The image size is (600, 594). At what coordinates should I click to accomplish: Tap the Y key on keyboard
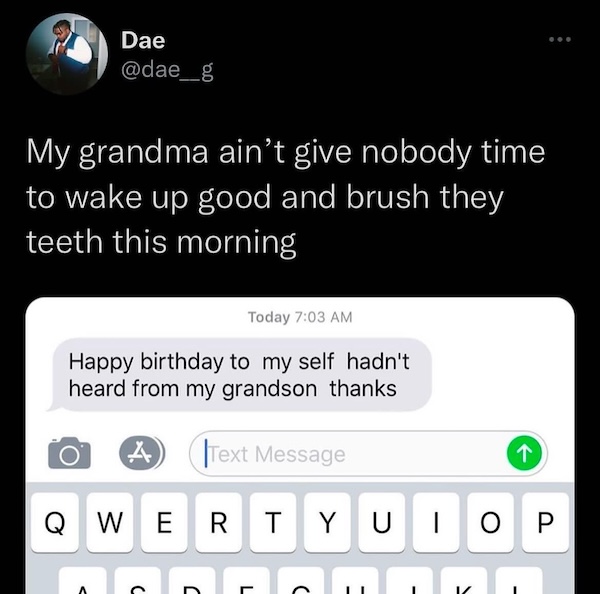click(327, 522)
